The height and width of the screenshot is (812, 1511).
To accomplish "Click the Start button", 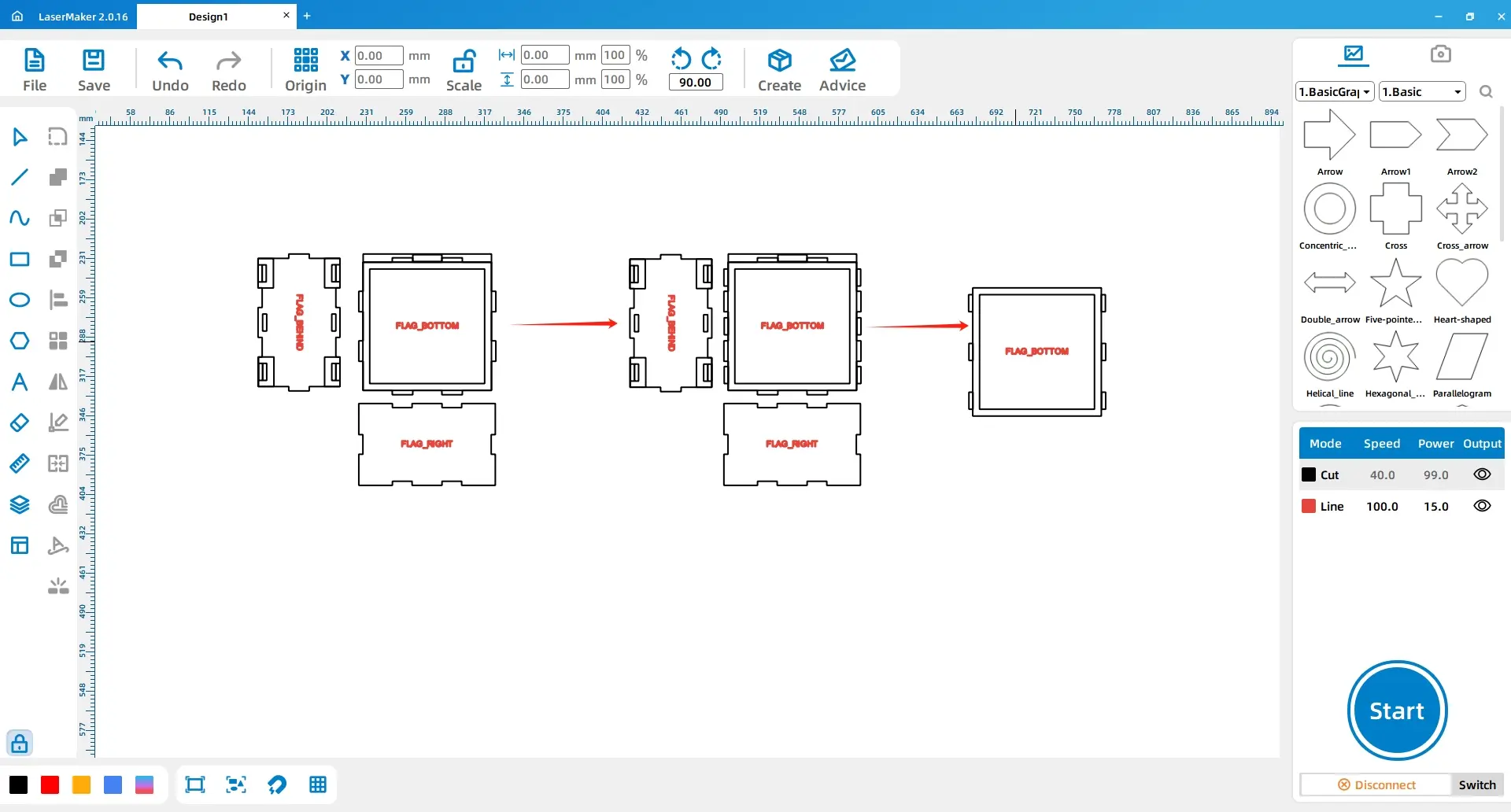I will 1397,710.
